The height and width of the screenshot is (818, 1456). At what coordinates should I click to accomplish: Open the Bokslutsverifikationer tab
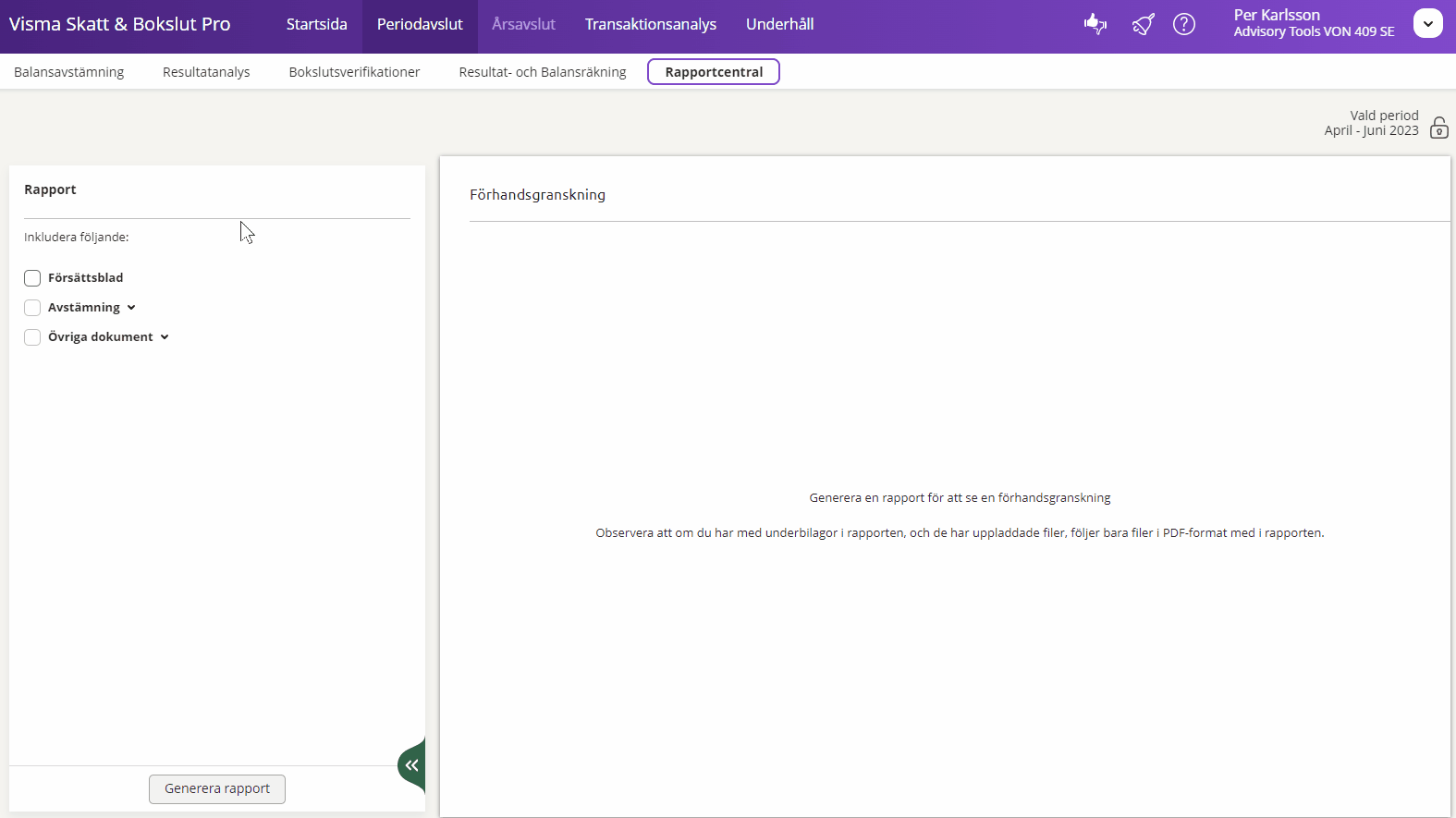[x=354, y=72]
